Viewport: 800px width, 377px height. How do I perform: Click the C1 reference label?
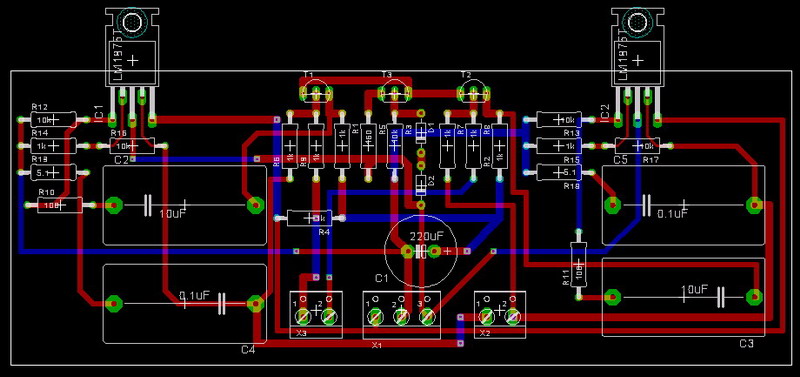tap(382, 279)
